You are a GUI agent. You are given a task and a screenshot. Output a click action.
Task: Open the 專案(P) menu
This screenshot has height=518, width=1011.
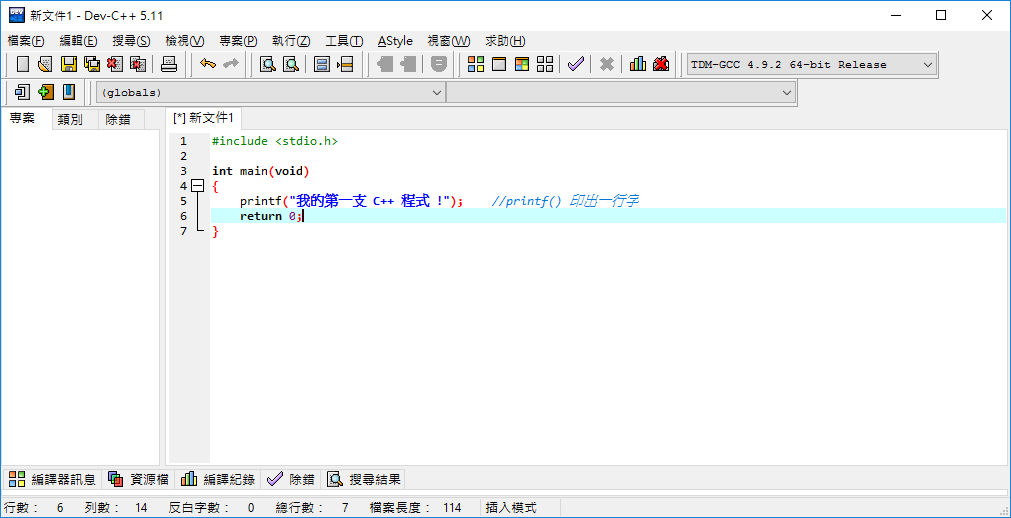point(239,41)
